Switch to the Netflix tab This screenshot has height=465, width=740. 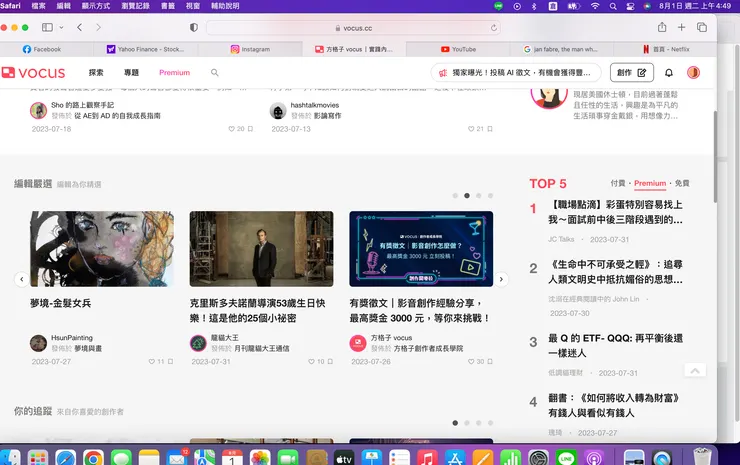pyautogui.click(x=665, y=49)
